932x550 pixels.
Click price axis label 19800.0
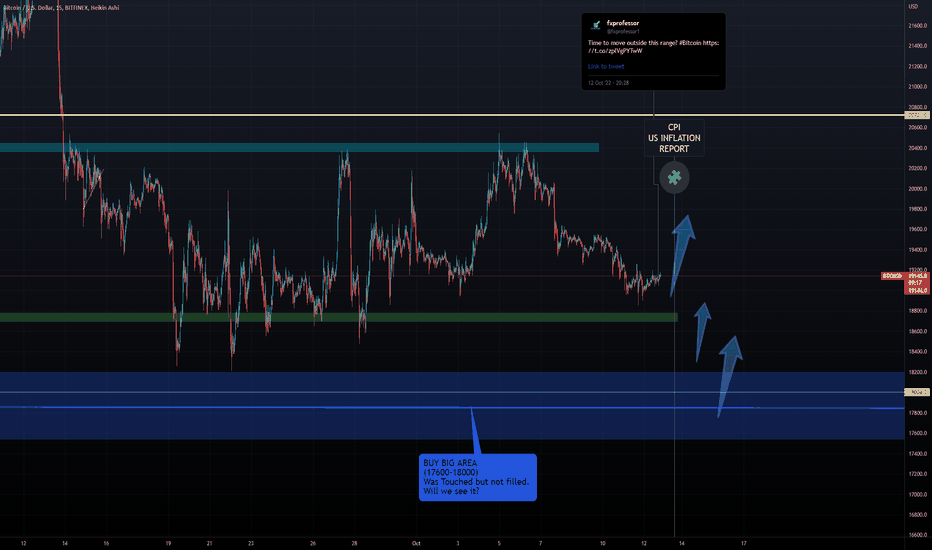coord(917,209)
